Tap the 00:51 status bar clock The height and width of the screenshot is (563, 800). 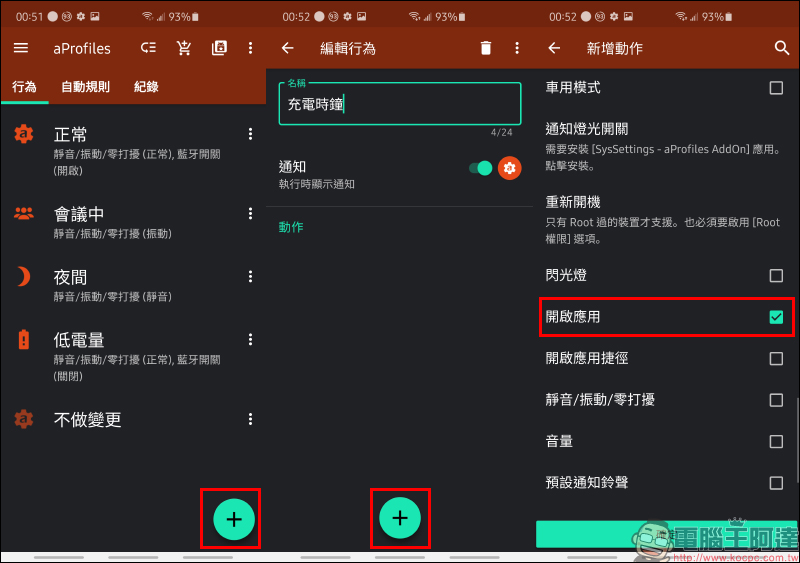[30, 17]
